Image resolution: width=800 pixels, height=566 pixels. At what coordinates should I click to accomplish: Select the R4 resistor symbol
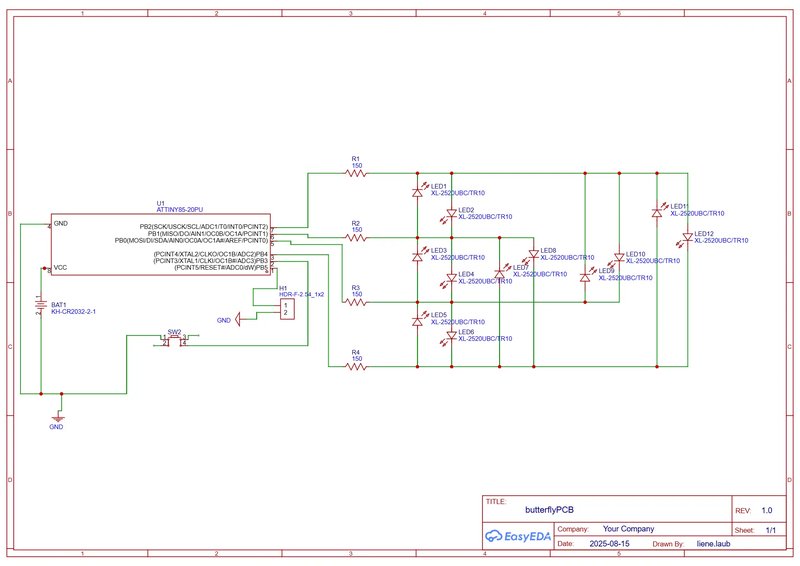356,366
